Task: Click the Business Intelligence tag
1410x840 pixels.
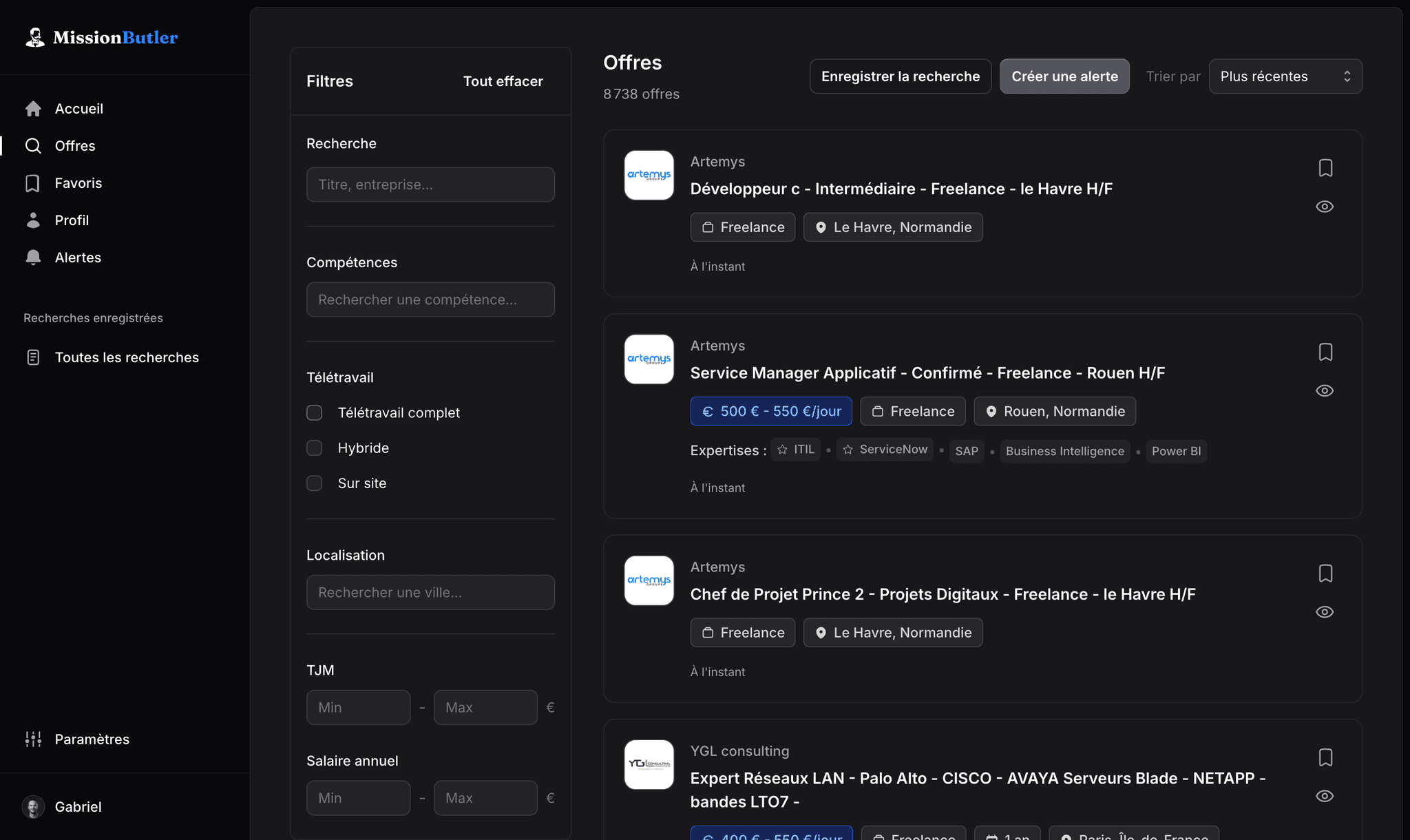Action: [x=1065, y=451]
